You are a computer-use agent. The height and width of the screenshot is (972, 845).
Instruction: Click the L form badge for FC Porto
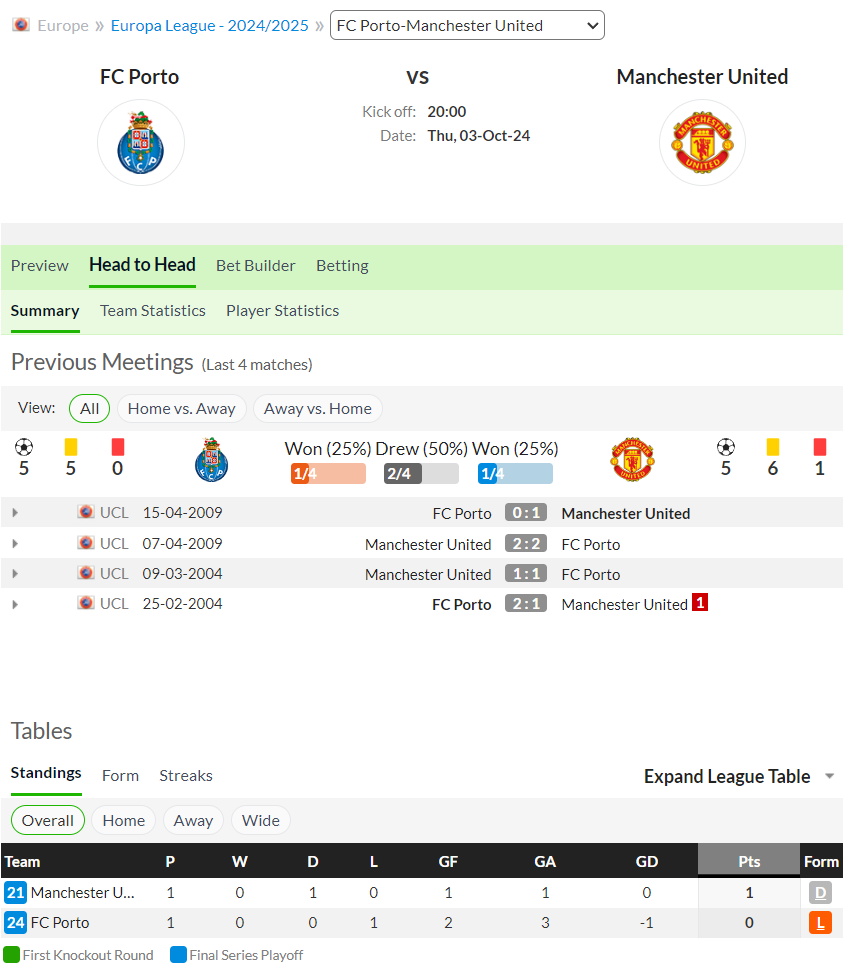[x=820, y=923]
